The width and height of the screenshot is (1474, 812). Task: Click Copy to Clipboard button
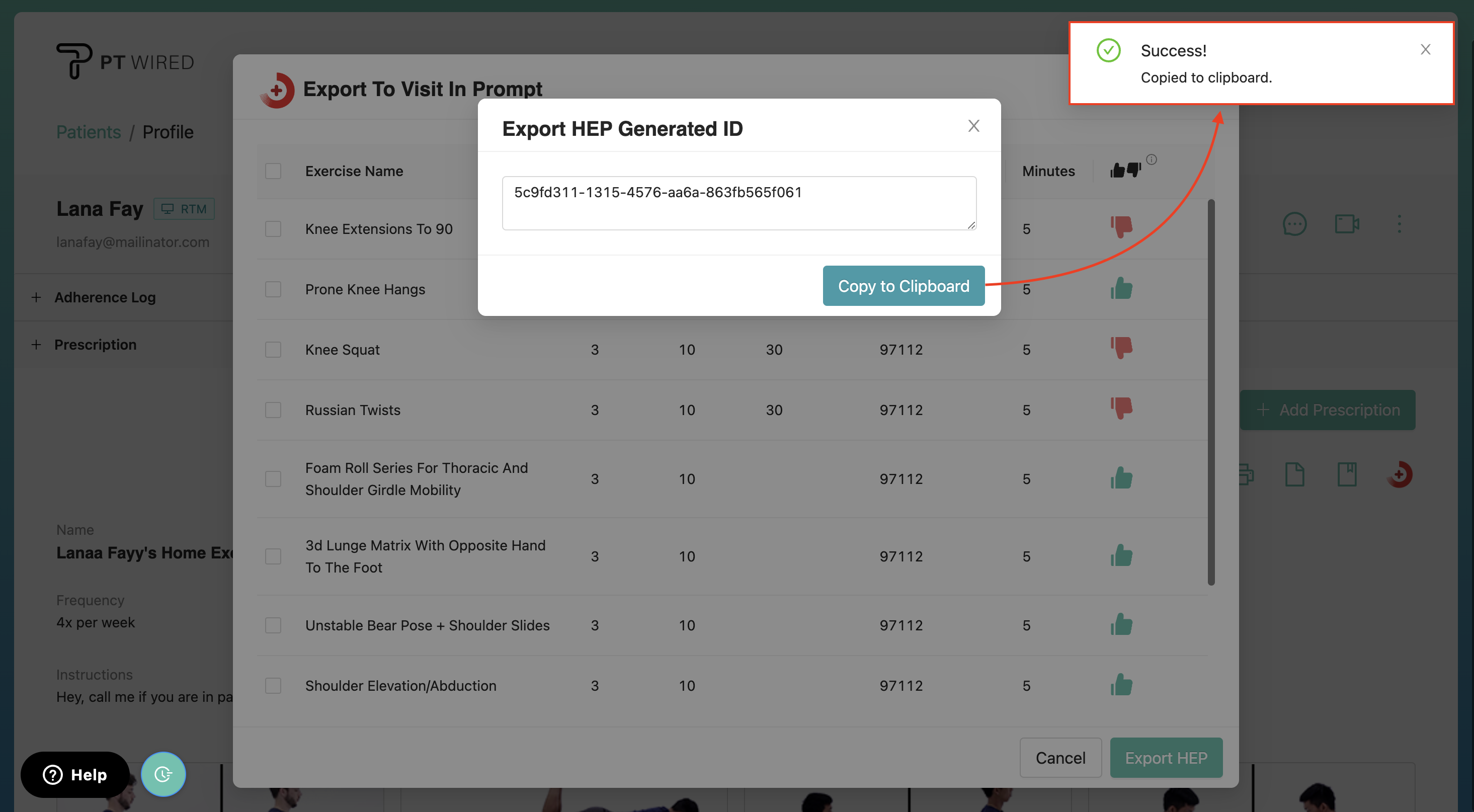coord(903,286)
